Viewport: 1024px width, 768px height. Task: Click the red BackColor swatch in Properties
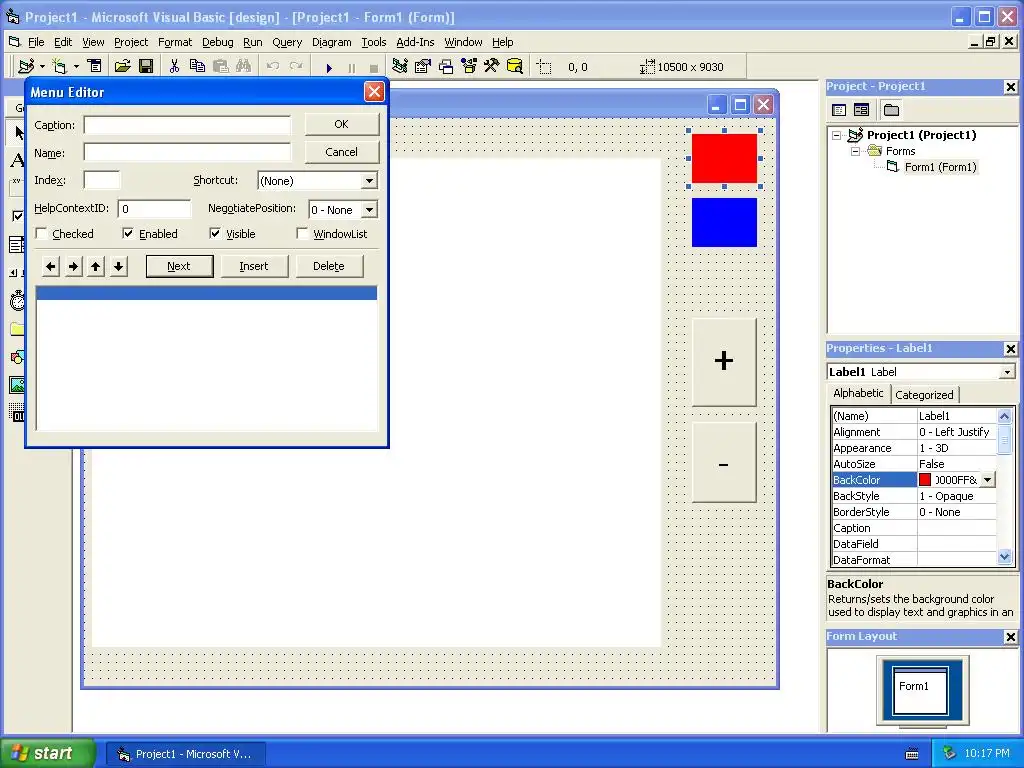point(925,480)
